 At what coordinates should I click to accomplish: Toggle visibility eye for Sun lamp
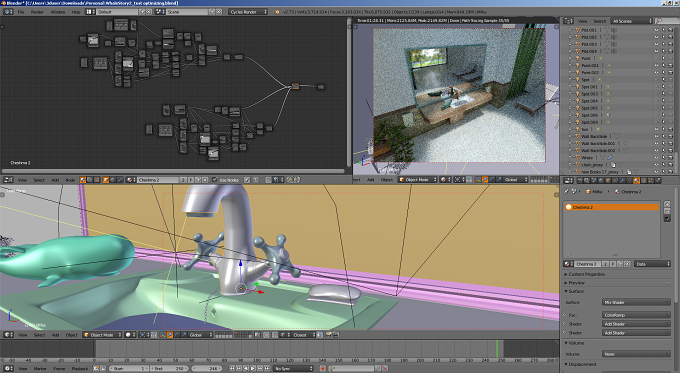[656, 129]
